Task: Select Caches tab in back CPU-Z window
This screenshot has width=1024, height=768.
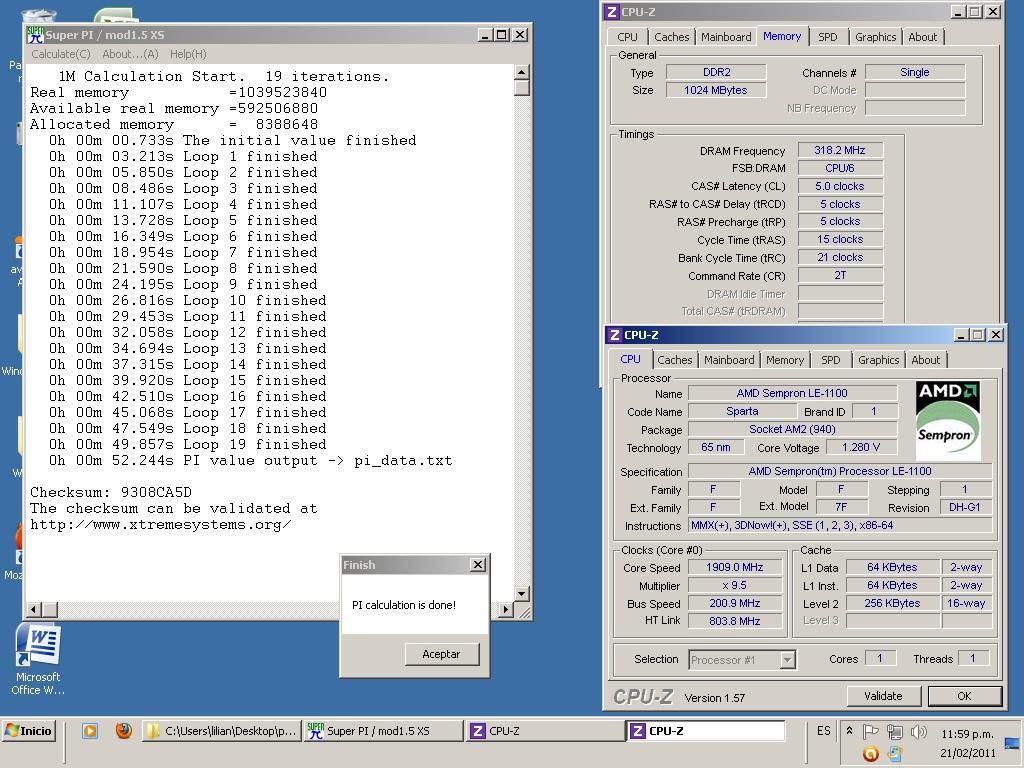Action: coord(671,37)
